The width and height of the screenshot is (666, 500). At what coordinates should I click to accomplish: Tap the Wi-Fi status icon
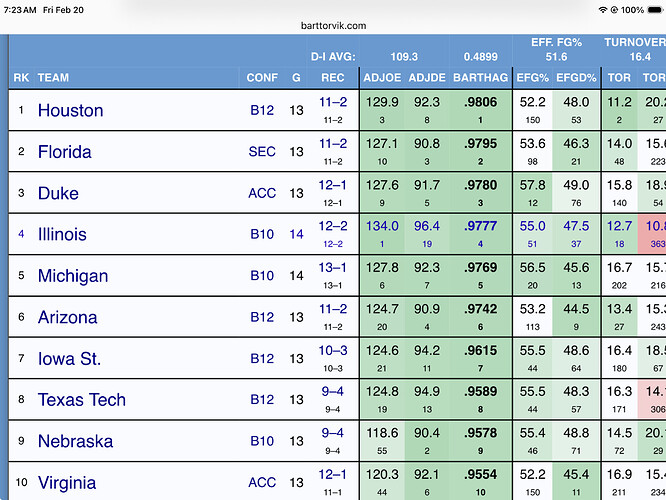pyautogui.click(x=604, y=9)
